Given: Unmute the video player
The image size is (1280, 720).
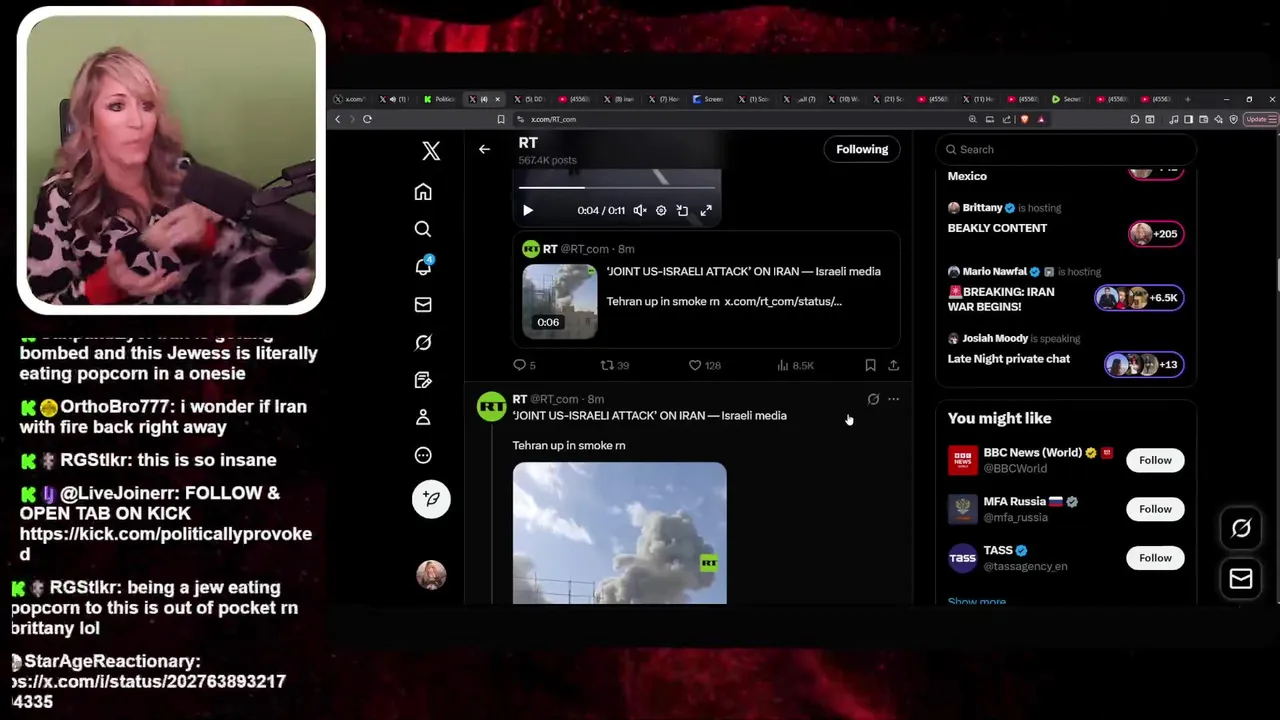Looking at the screenshot, I should (640, 210).
